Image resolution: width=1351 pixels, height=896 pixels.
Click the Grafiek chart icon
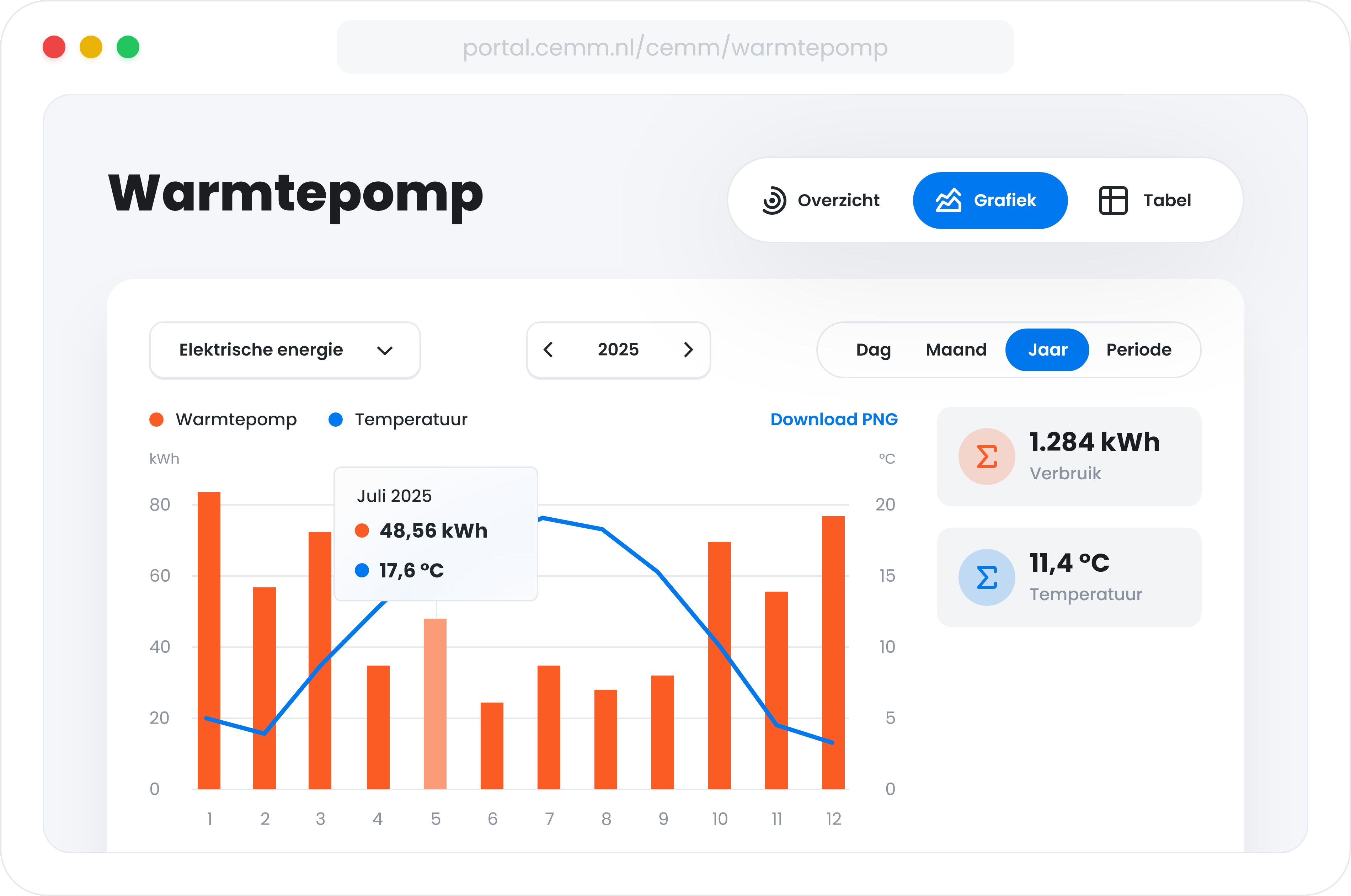coord(948,201)
